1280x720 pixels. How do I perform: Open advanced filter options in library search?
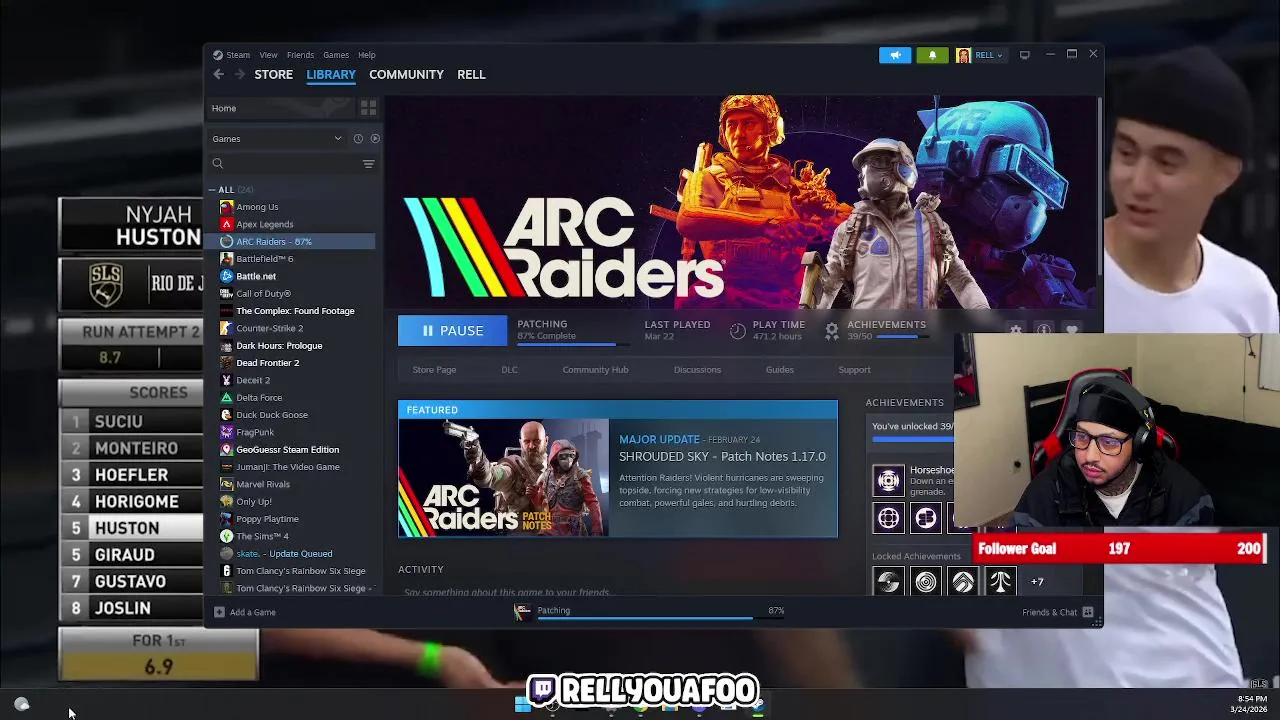click(368, 163)
